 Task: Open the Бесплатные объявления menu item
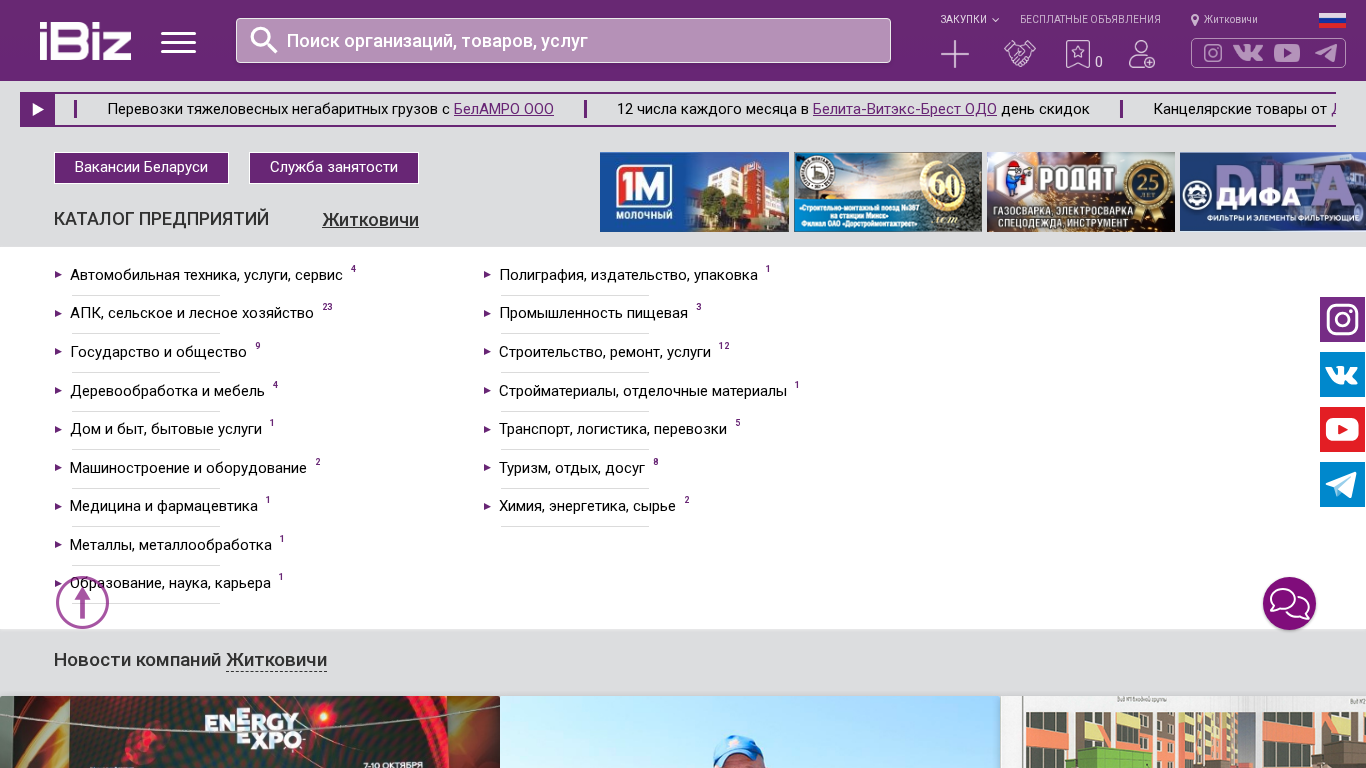[x=1090, y=20]
